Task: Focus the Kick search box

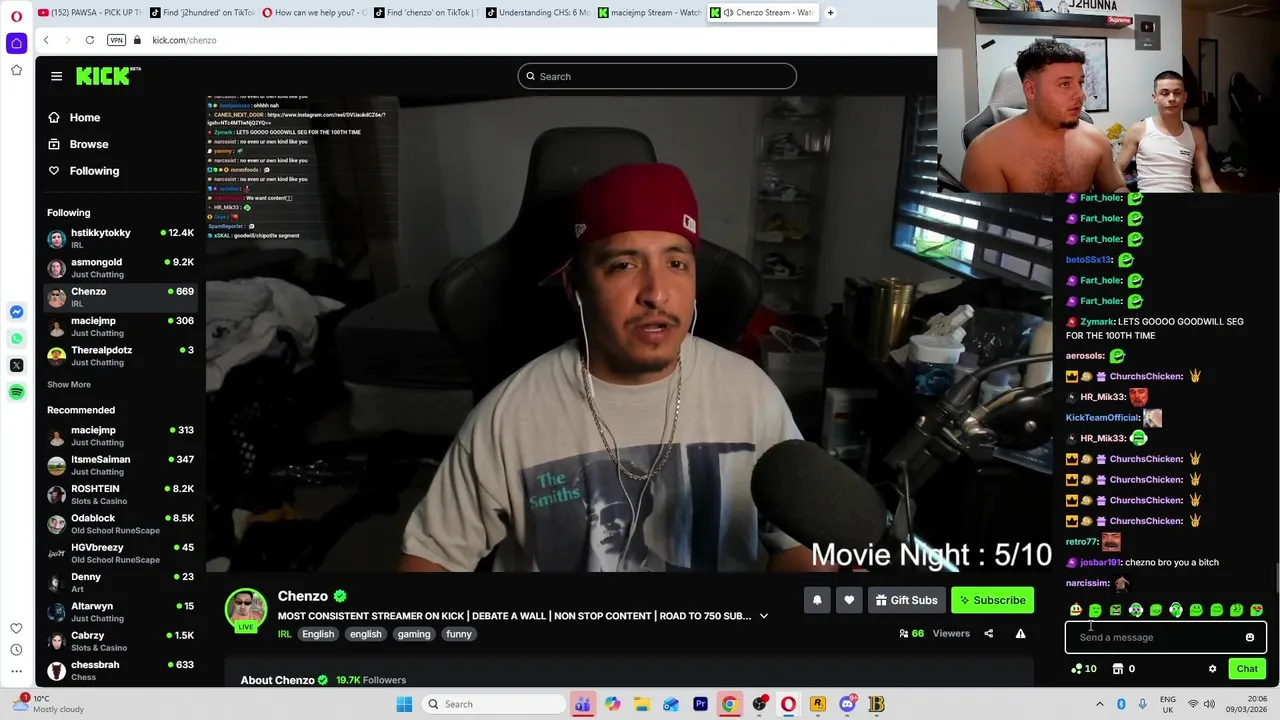Action: (657, 76)
